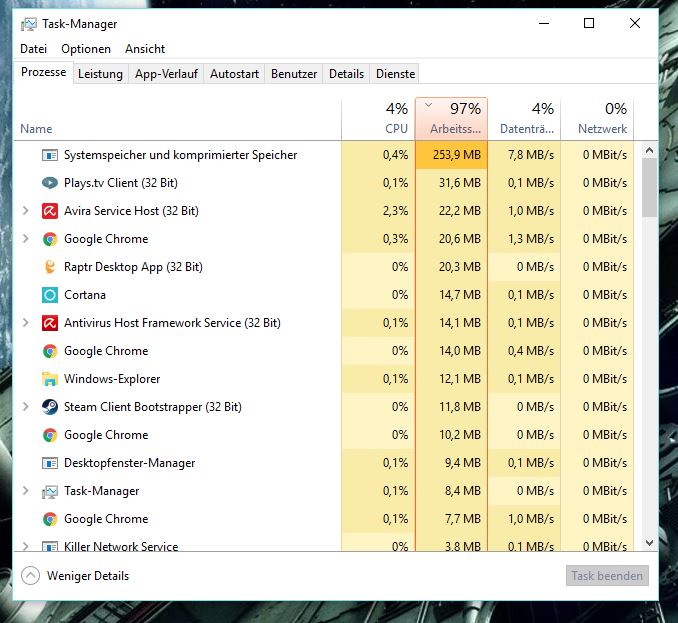Screen dimensions: 678x623
Task: Select the Killer Network Service name
Action: coord(121,546)
